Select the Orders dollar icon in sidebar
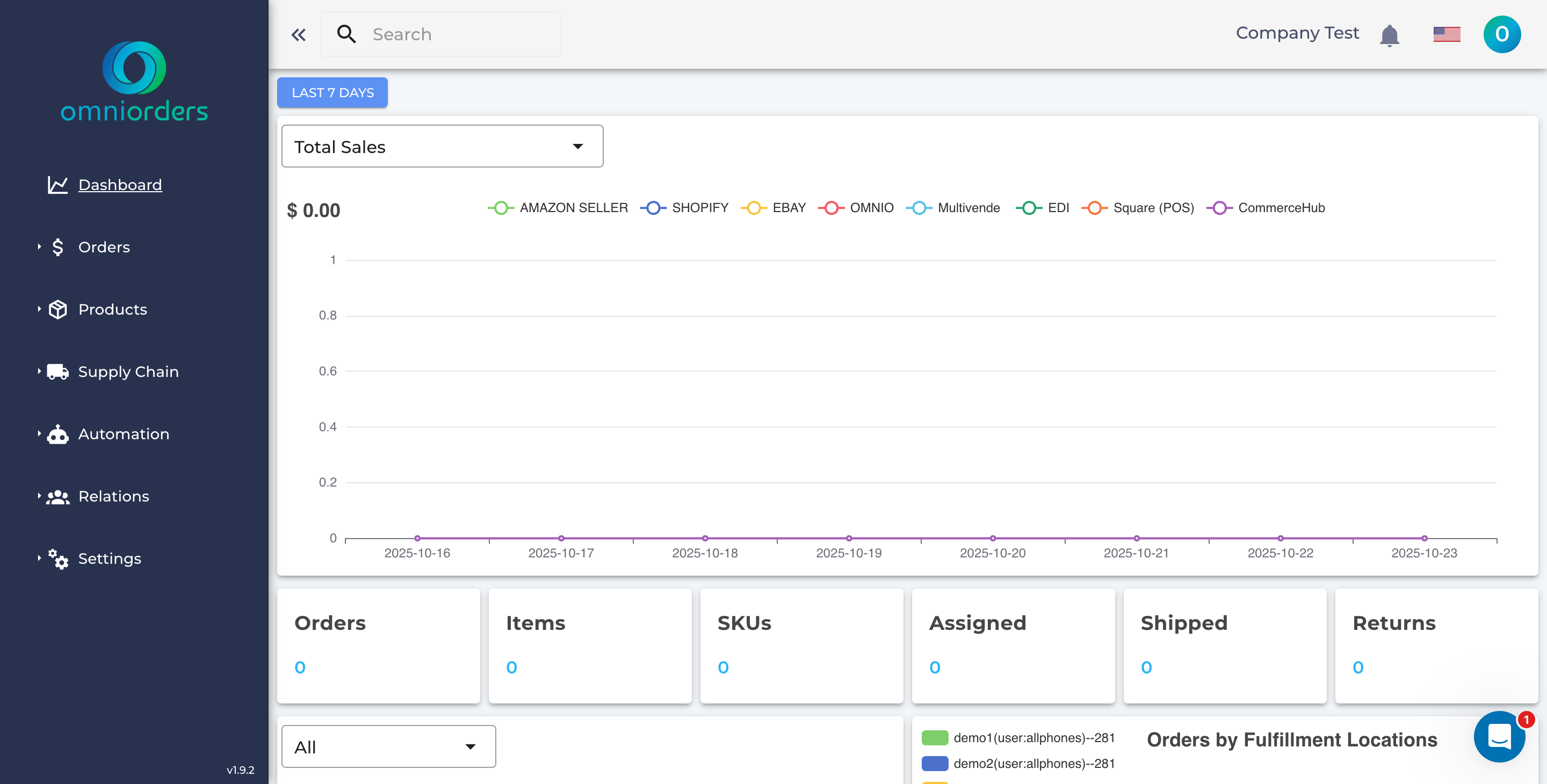Screen dimensions: 1547x784 click(57, 246)
